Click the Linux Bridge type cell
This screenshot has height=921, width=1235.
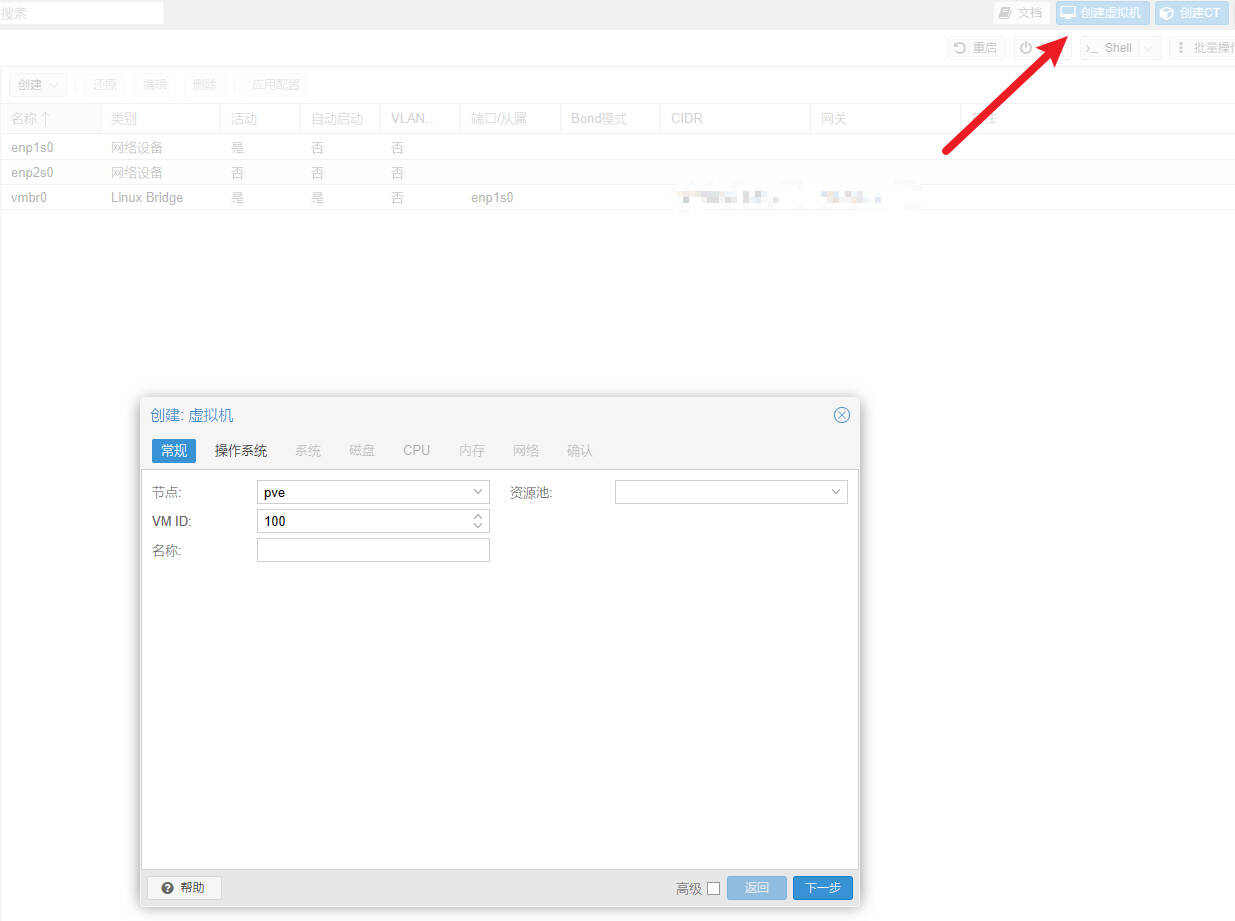147,197
